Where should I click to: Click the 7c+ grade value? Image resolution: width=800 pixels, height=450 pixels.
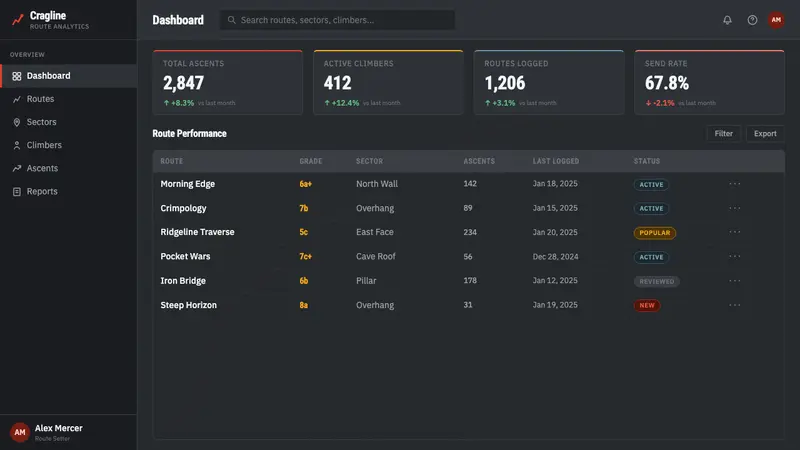306,257
